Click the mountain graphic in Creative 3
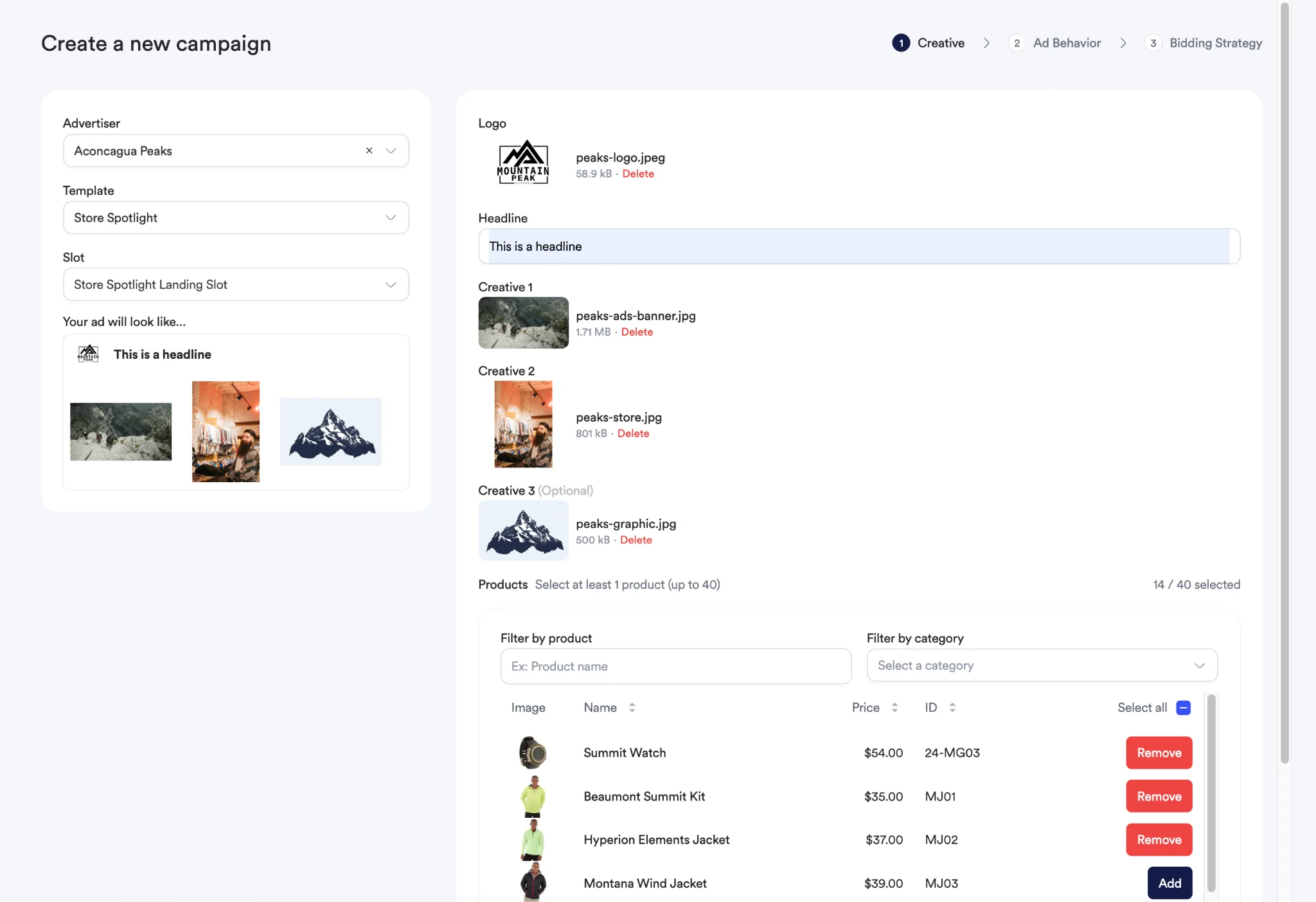 (x=523, y=530)
